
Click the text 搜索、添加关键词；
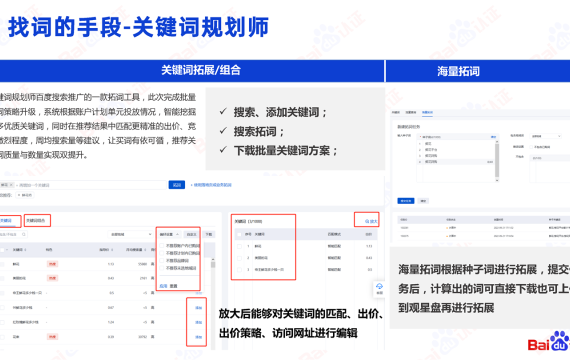[280, 112]
